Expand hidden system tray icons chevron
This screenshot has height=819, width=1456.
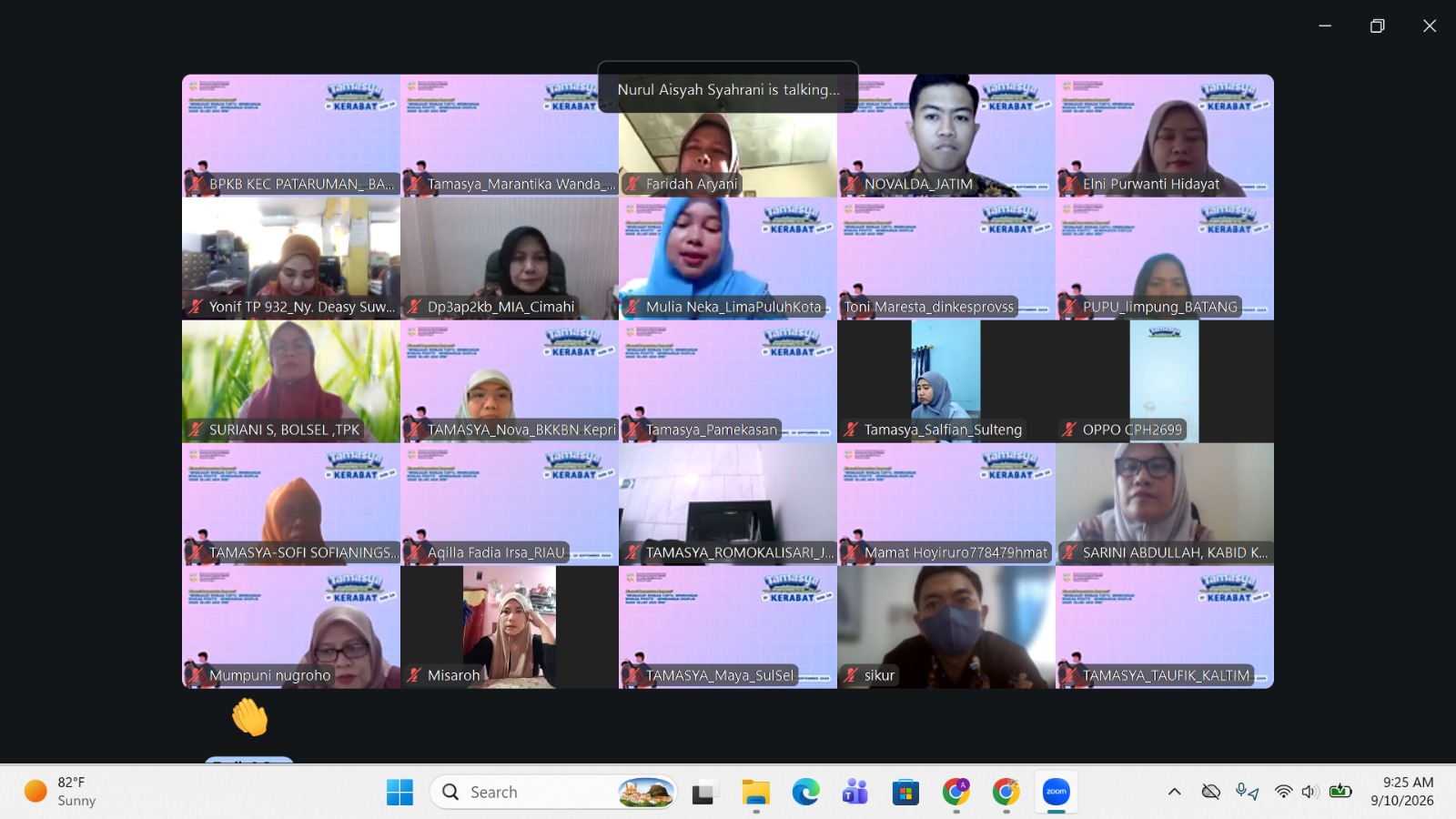[x=1175, y=792]
